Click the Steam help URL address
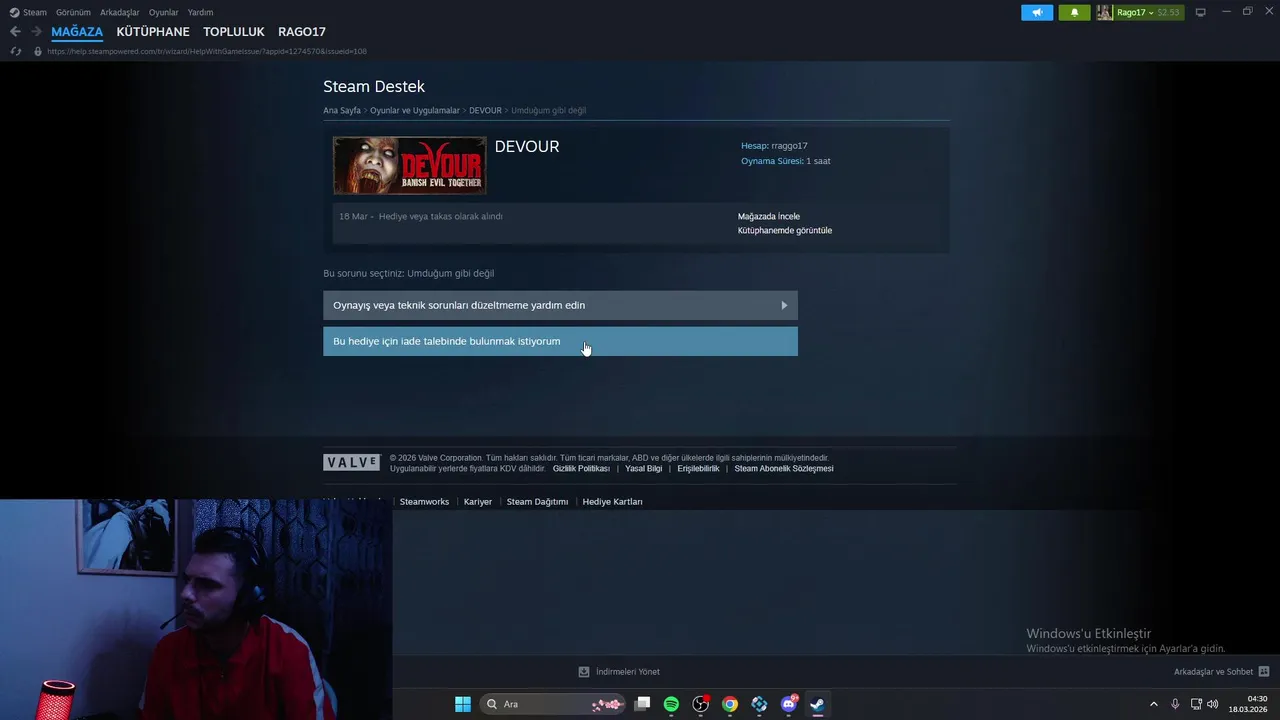 click(206, 51)
